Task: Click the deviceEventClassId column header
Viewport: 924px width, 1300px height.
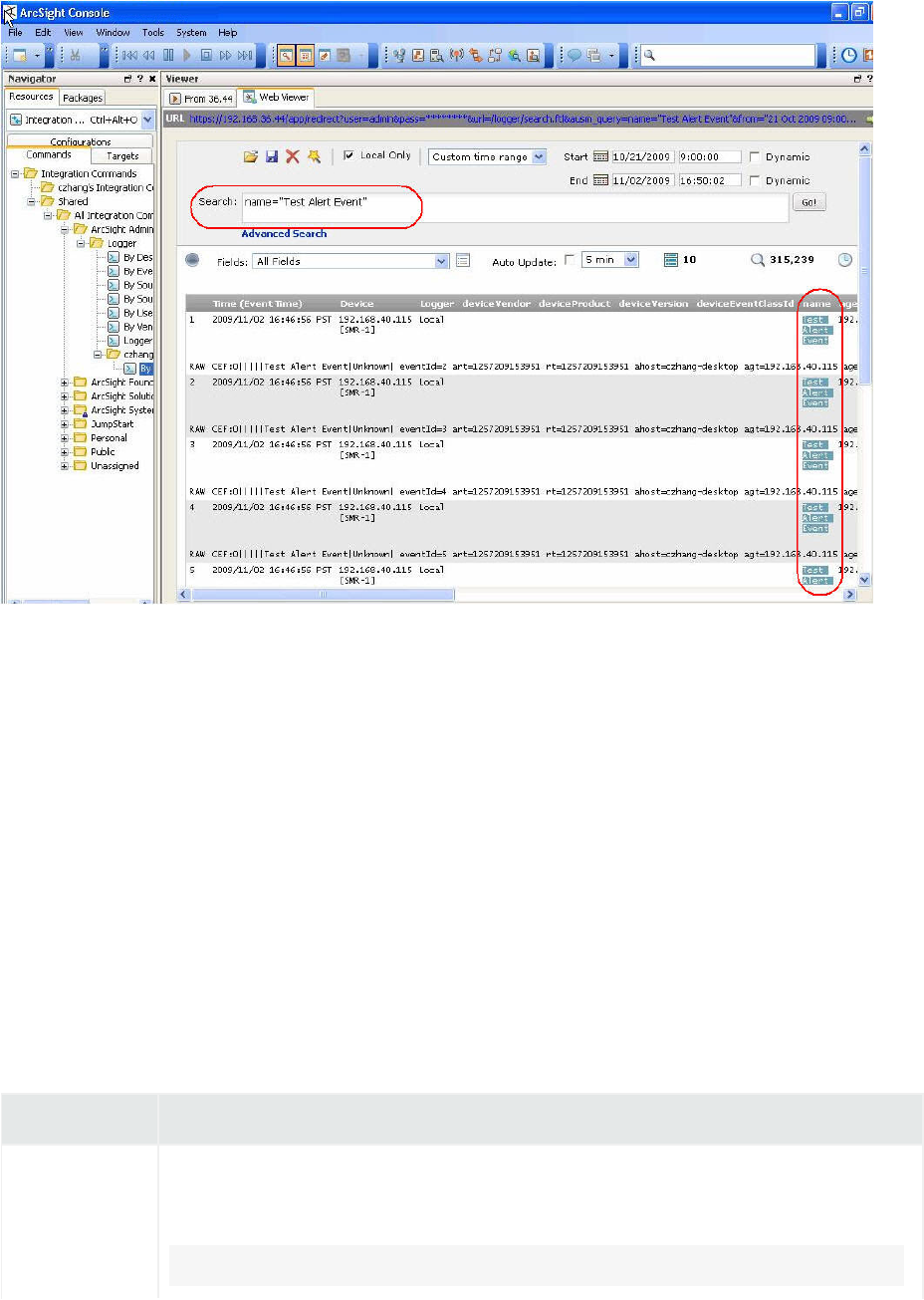Action: (745, 304)
